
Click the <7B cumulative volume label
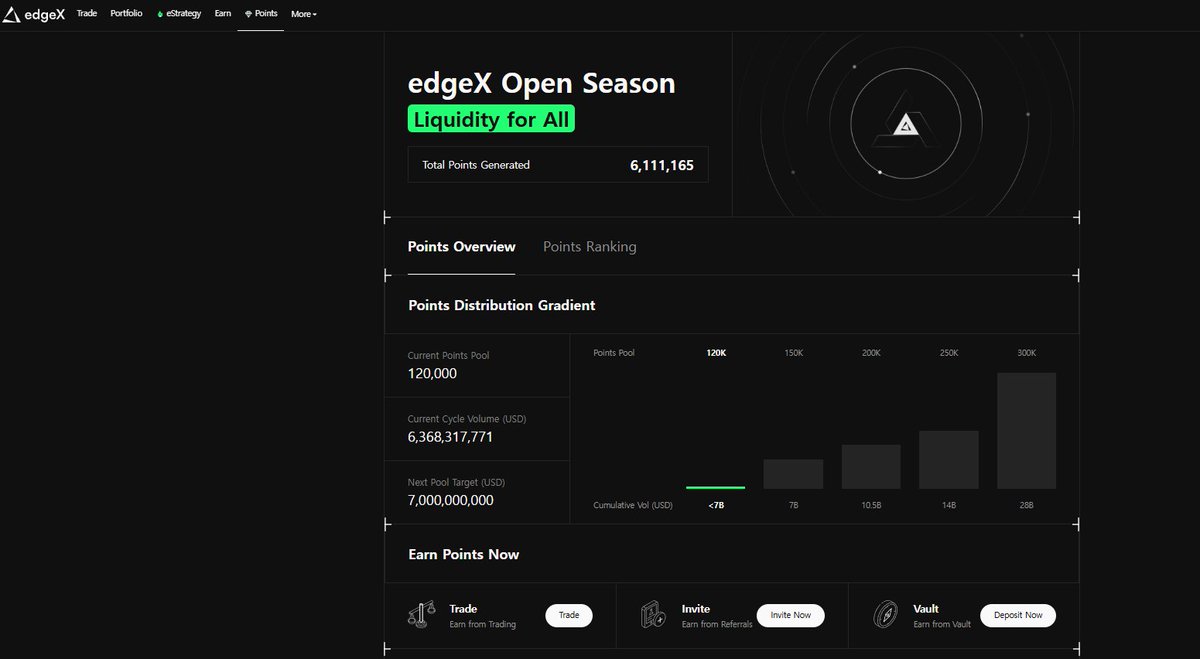click(716, 505)
